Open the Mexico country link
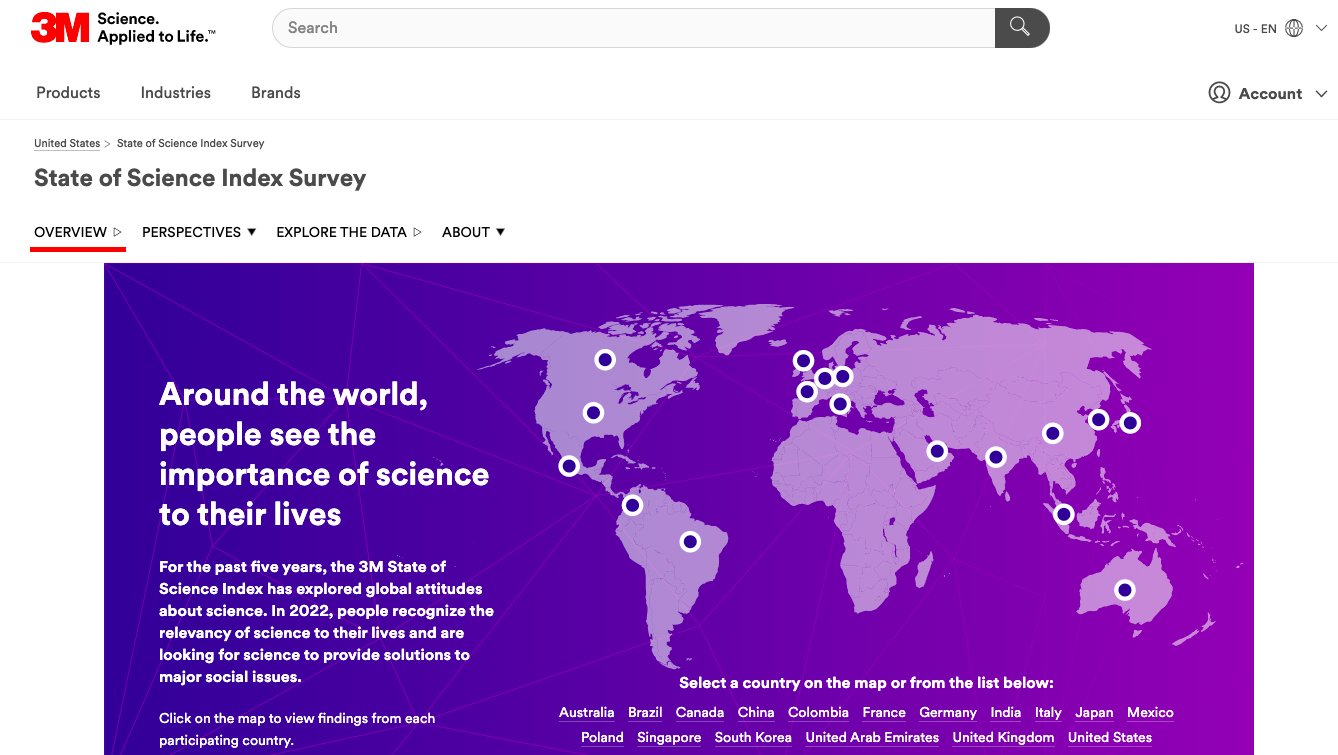The width and height of the screenshot is (1338, 755). click(x=1150, y=713)
